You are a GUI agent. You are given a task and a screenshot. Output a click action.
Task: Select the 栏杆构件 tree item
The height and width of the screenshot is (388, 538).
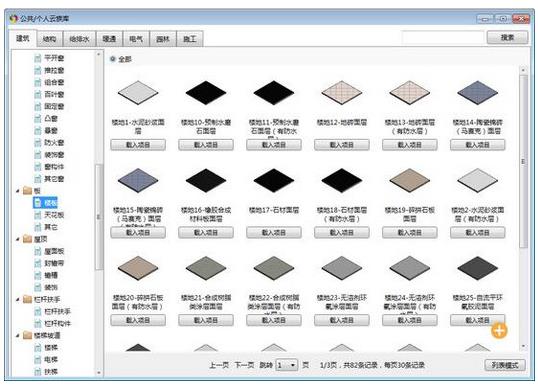(57, 324)
